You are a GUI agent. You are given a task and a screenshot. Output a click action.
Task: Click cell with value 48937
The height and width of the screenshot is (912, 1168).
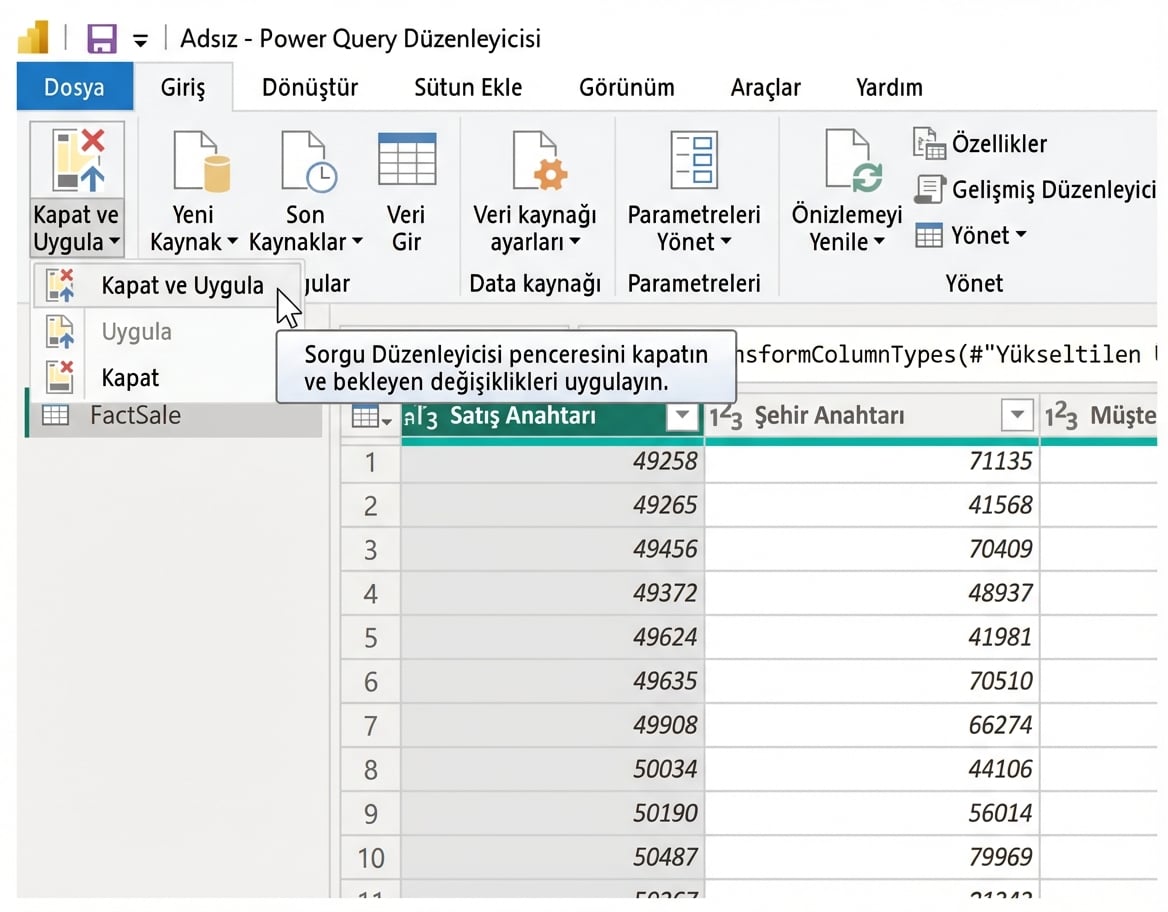coord(872,594)
